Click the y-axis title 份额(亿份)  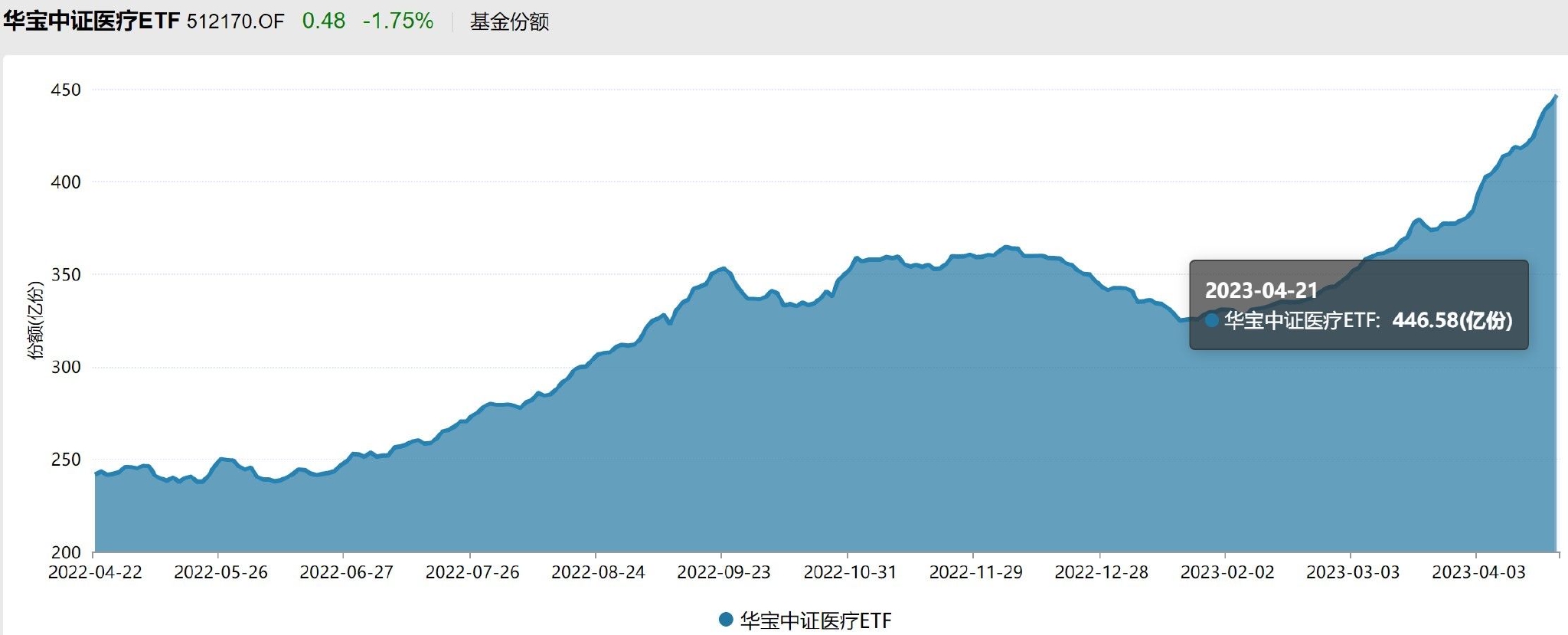point(35,321)
